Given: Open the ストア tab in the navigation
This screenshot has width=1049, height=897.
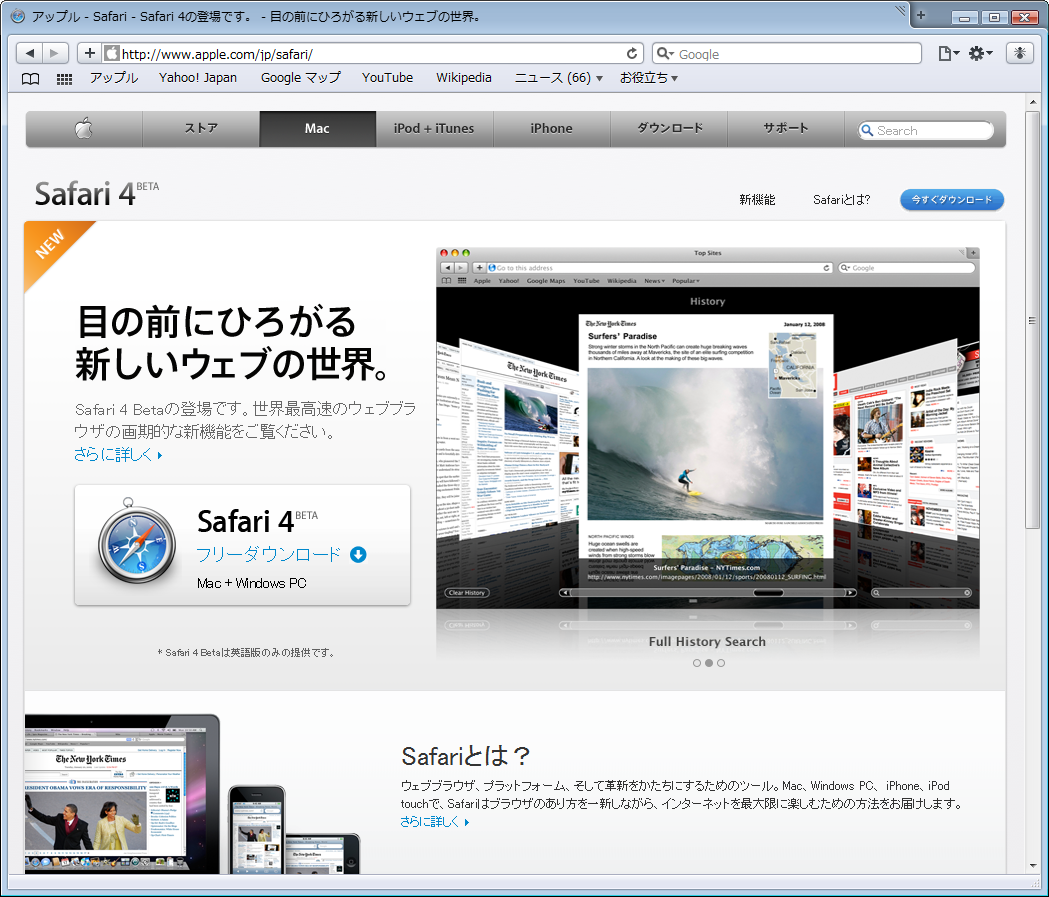Looking at the screenshot, I should 201,128.
